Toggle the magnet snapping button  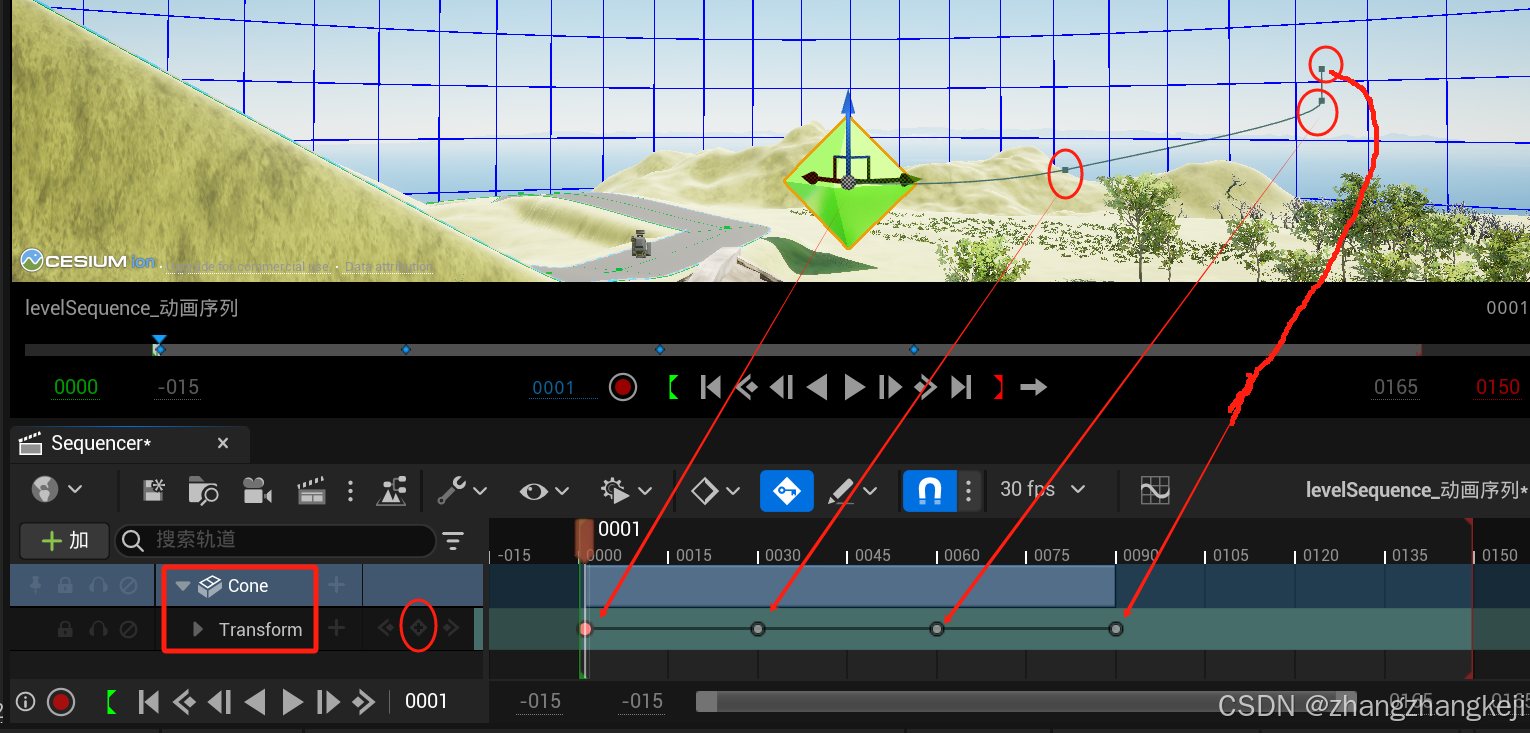[x=930, y=490]
